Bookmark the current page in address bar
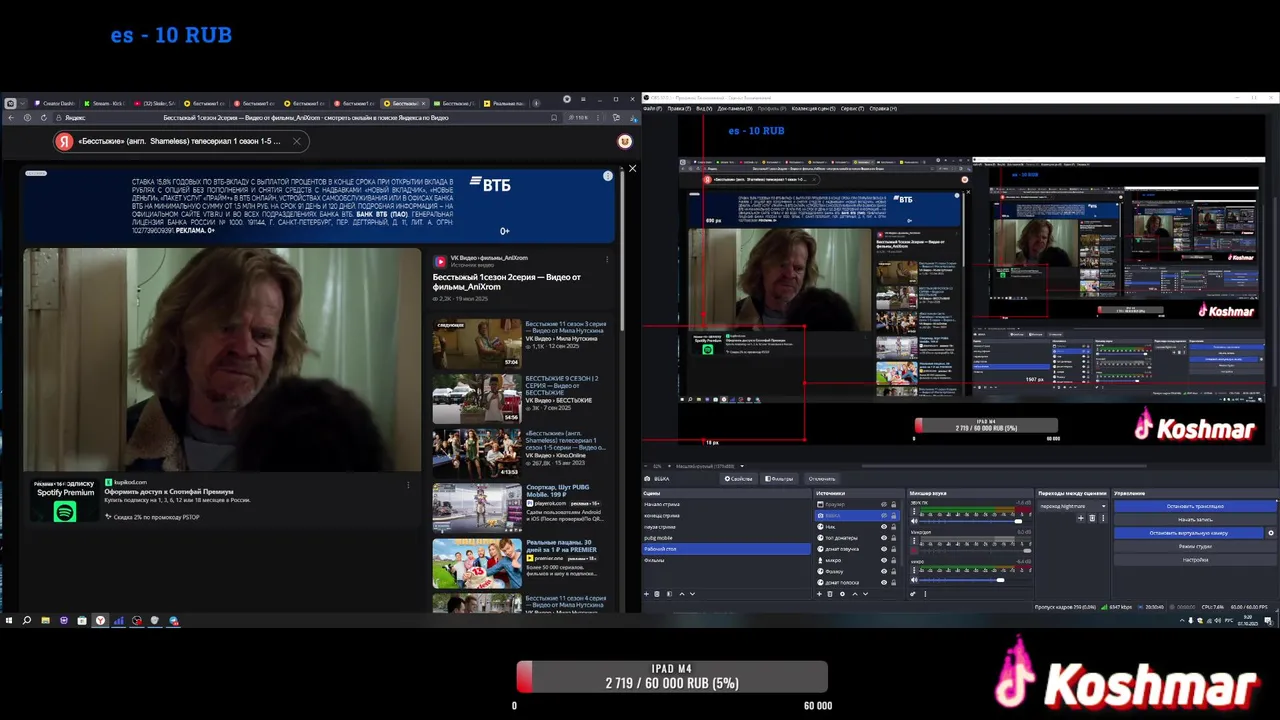1280x720 pixels. pyautogui.click(x=554, y=117)
